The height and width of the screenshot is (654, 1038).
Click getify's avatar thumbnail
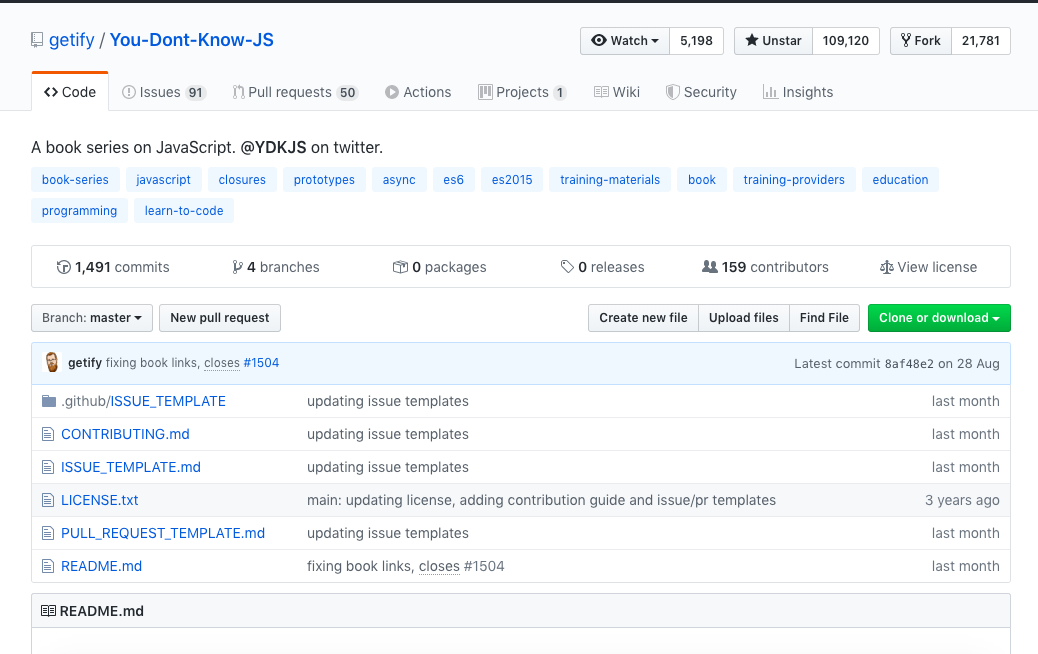(51, 362)
